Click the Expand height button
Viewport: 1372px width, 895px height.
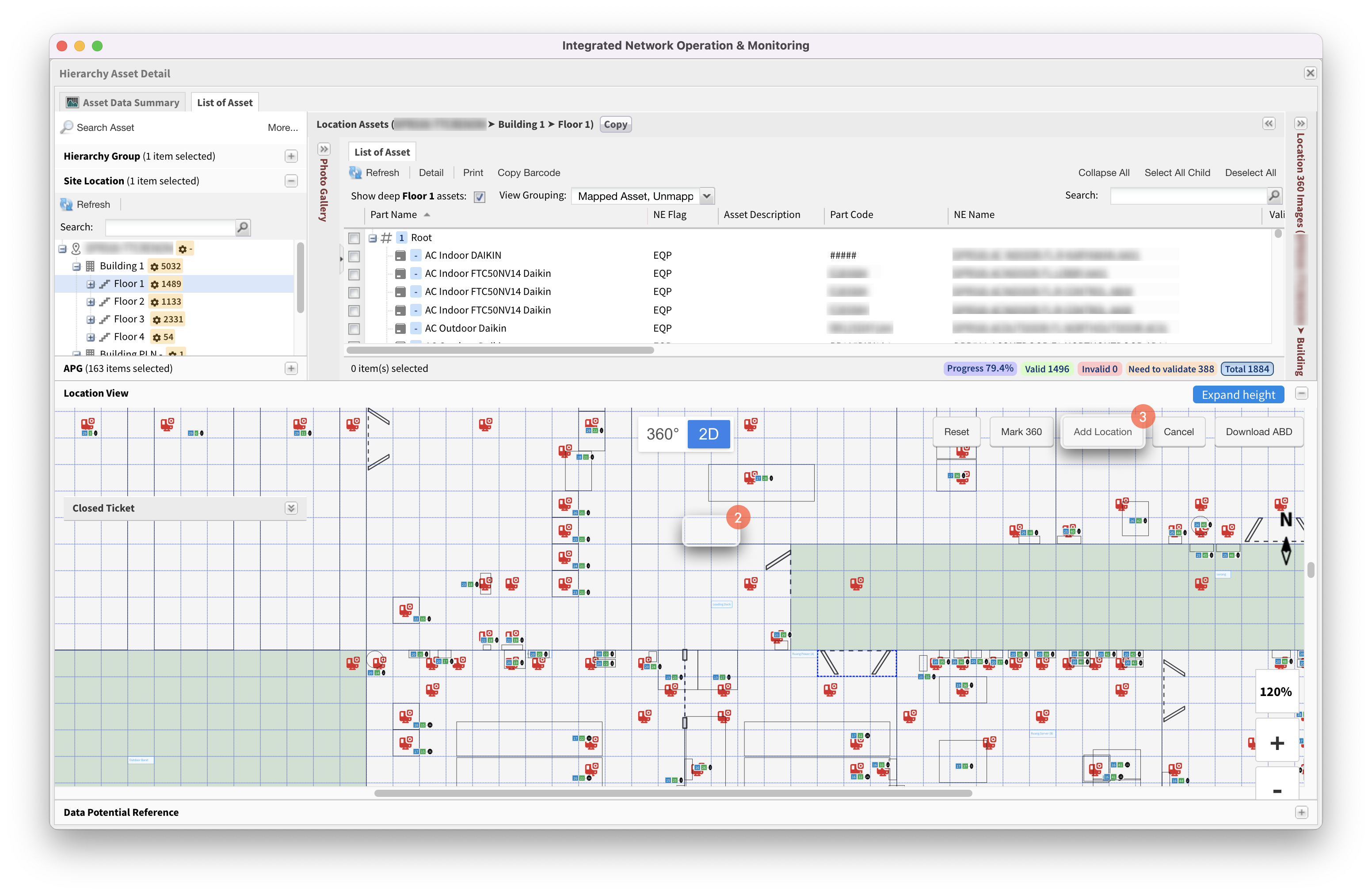[1238, 394]
